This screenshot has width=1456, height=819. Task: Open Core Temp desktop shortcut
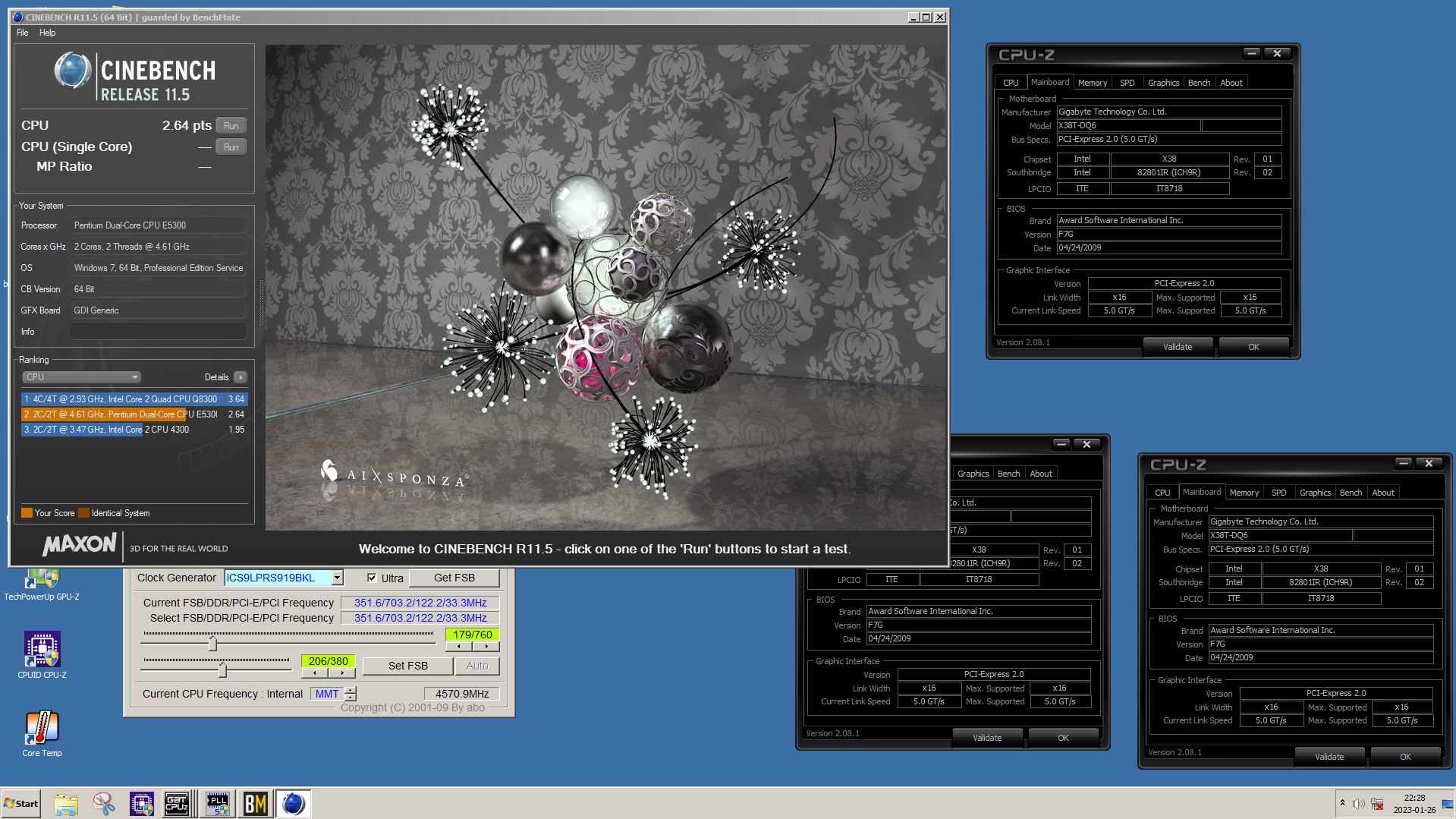pyautogui.click(x=42, y=734)
